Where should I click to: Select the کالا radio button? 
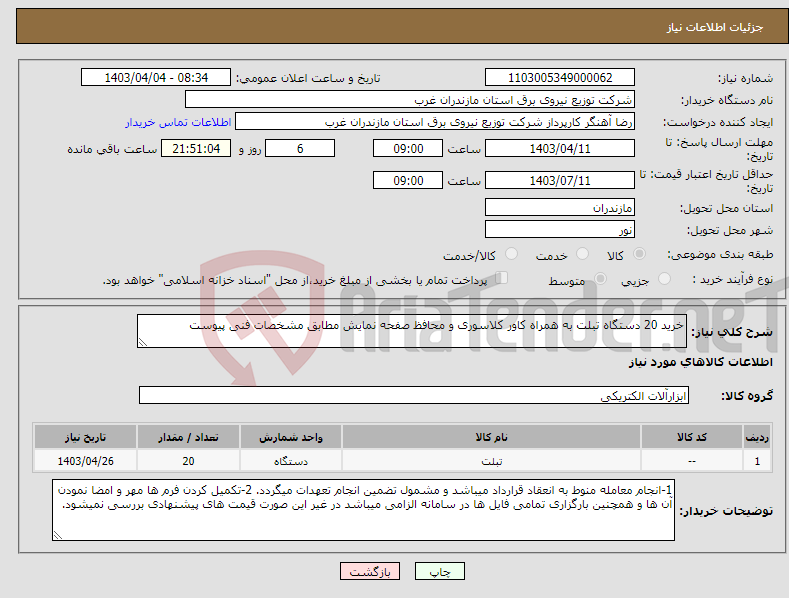pyautogui.click(x=640, y=254)
